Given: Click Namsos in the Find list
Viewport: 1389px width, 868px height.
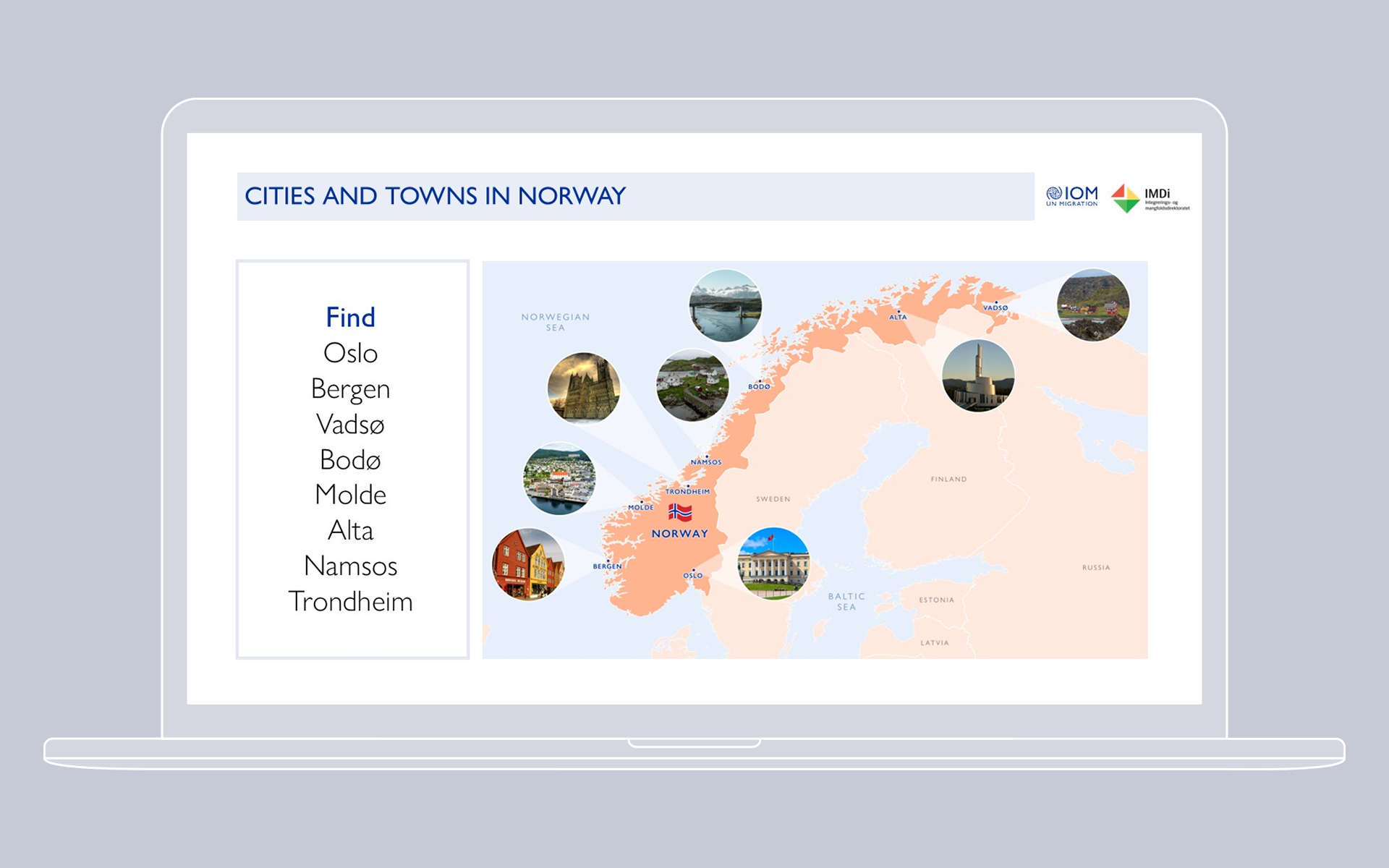Looking at the screenshot, I should point(350,566).
